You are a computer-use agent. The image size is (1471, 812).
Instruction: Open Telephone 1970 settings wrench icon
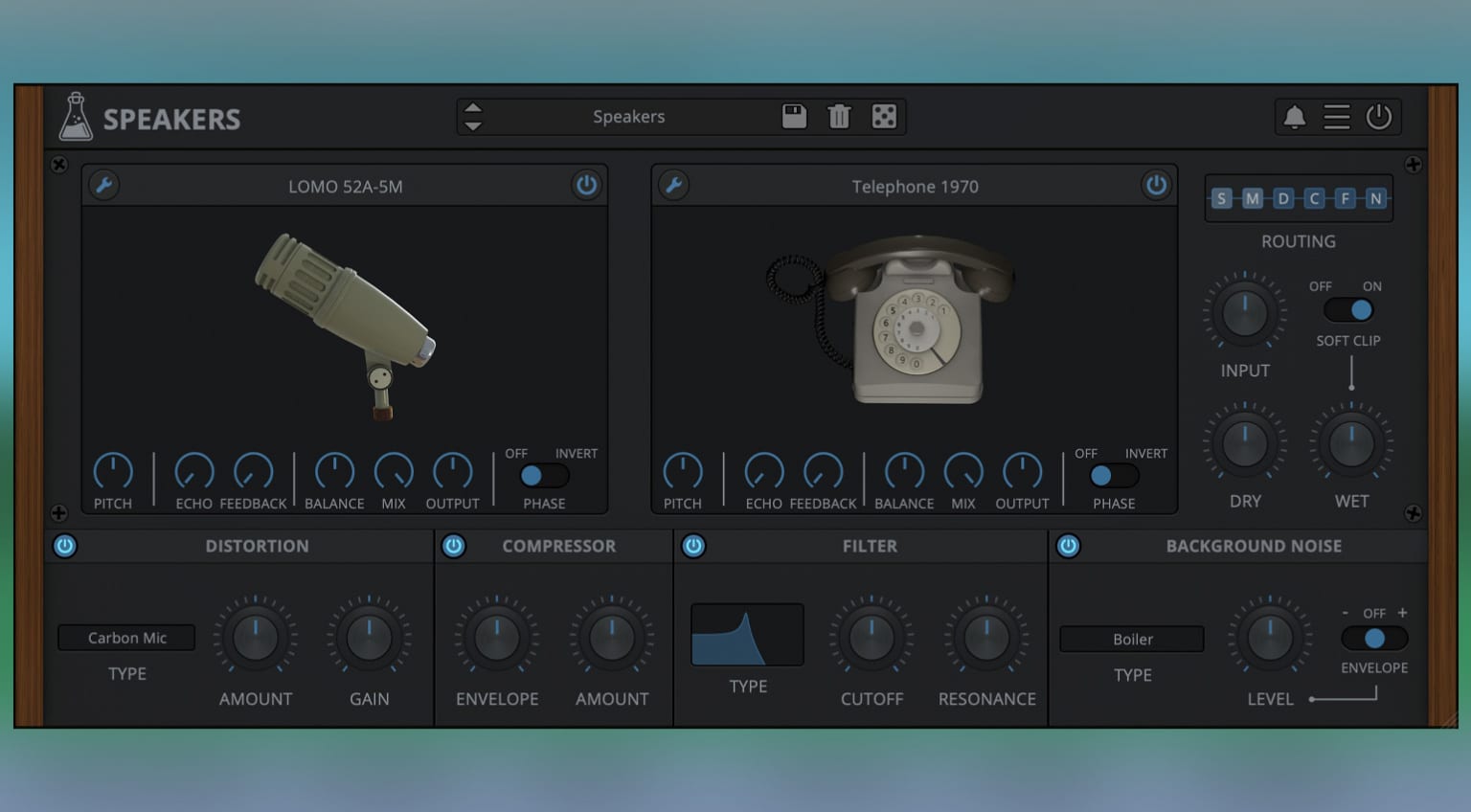pyautogui.click(x=673, y=185)
